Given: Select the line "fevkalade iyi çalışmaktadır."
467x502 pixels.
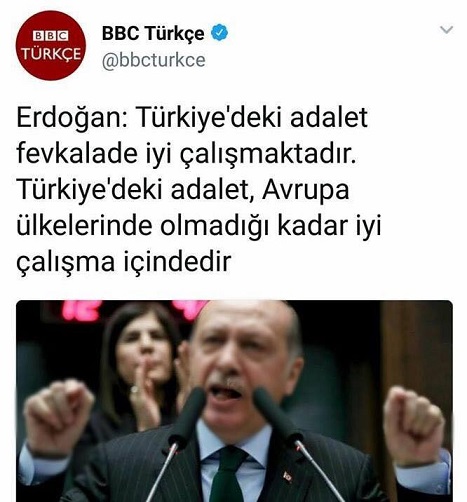Looking at the screenshot, I should tap(186, 154).
